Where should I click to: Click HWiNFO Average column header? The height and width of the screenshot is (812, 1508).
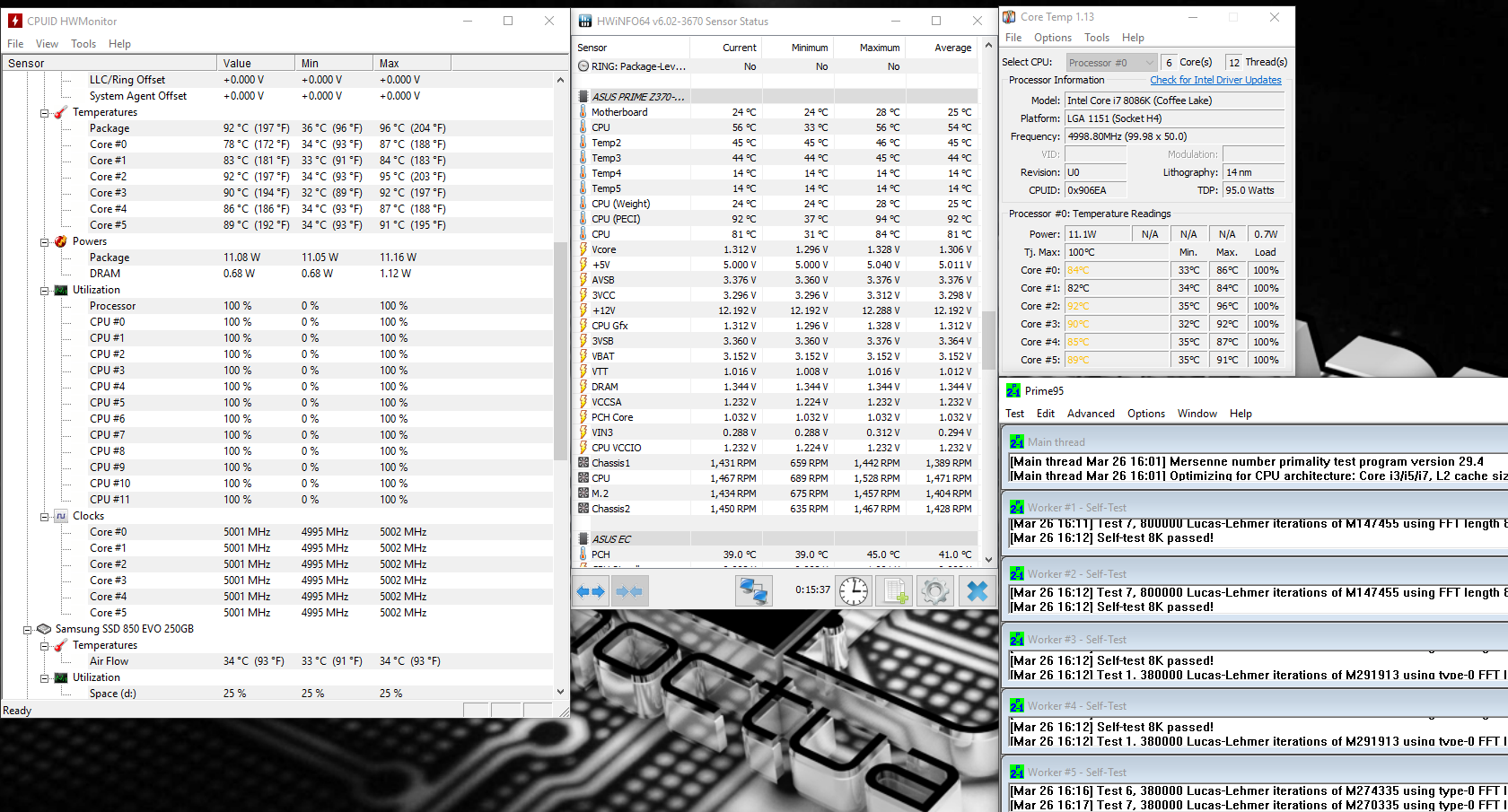click(x=942, y=48)
